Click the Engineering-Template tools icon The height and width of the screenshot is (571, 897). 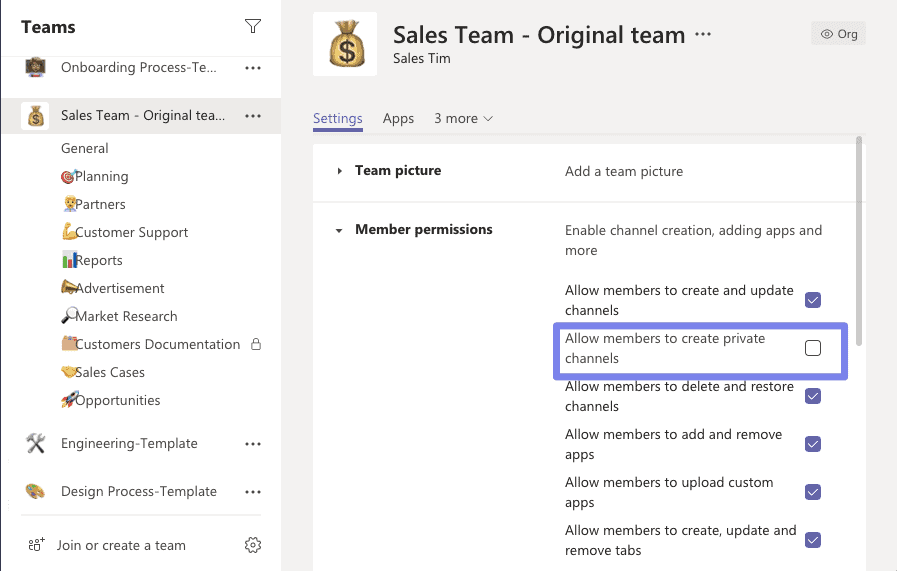[x=35, y=443]
